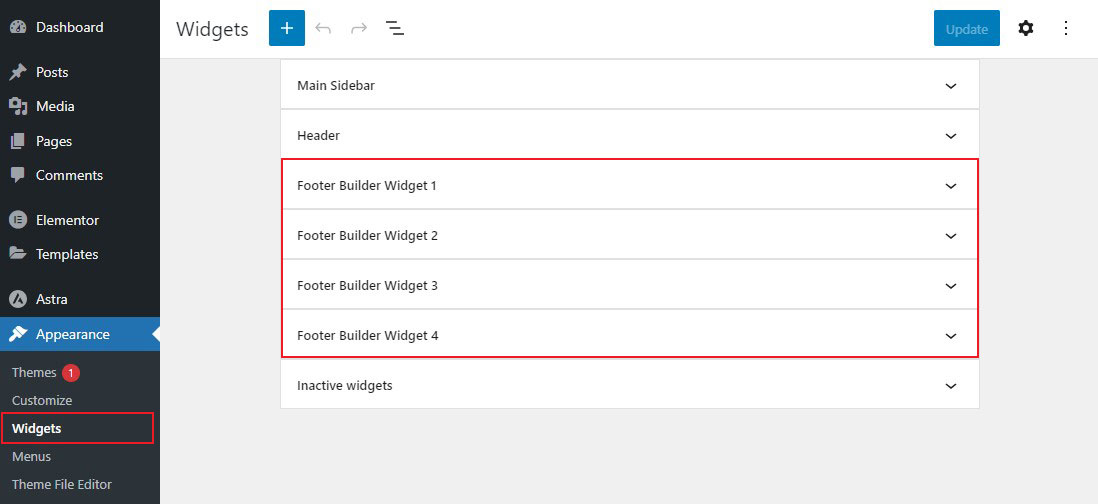Expand the Header widget area chevron
The height and width of the screenshot is (504, 1098).
pos(951,136)
